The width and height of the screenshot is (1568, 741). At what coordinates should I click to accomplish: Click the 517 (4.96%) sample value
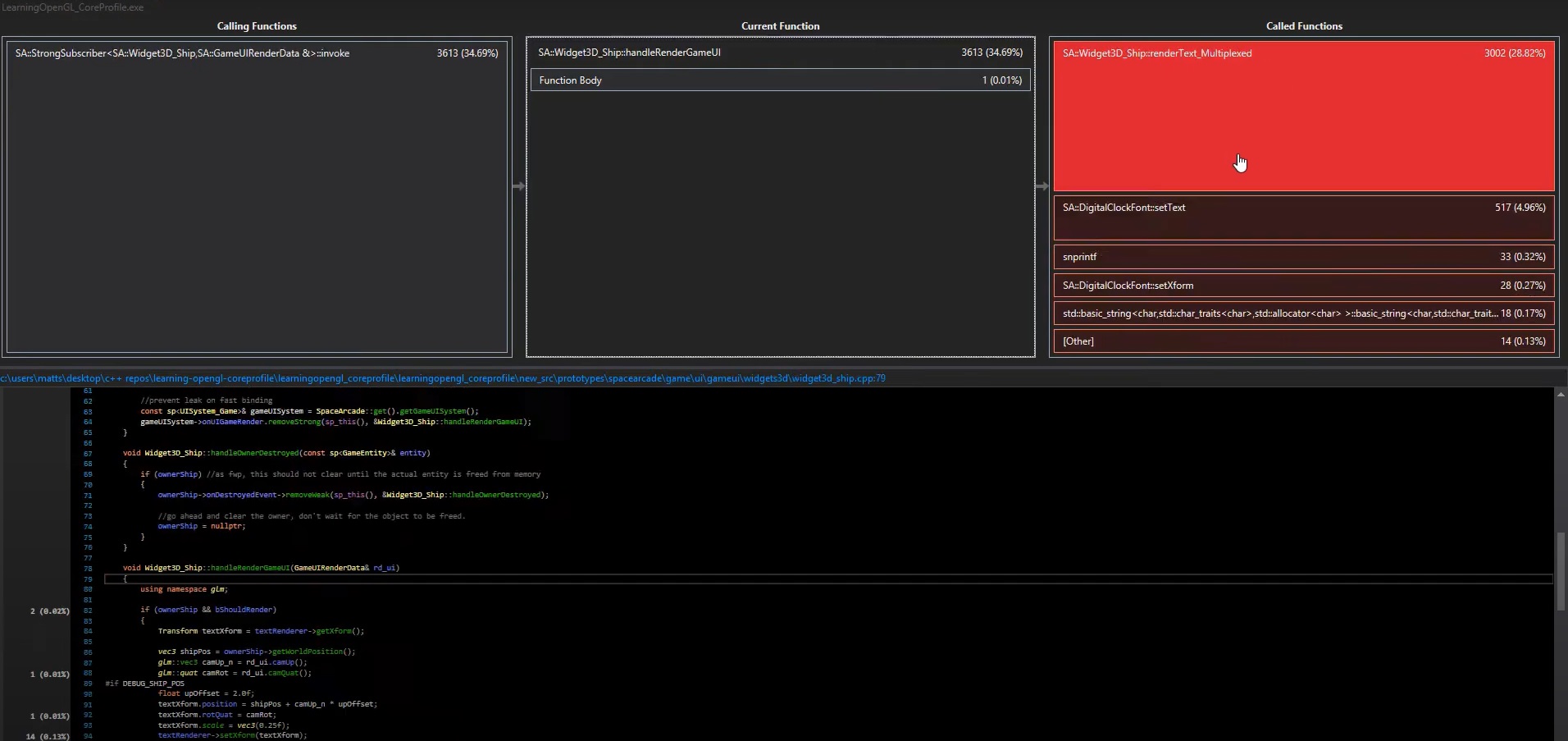tap(1520, 208)
